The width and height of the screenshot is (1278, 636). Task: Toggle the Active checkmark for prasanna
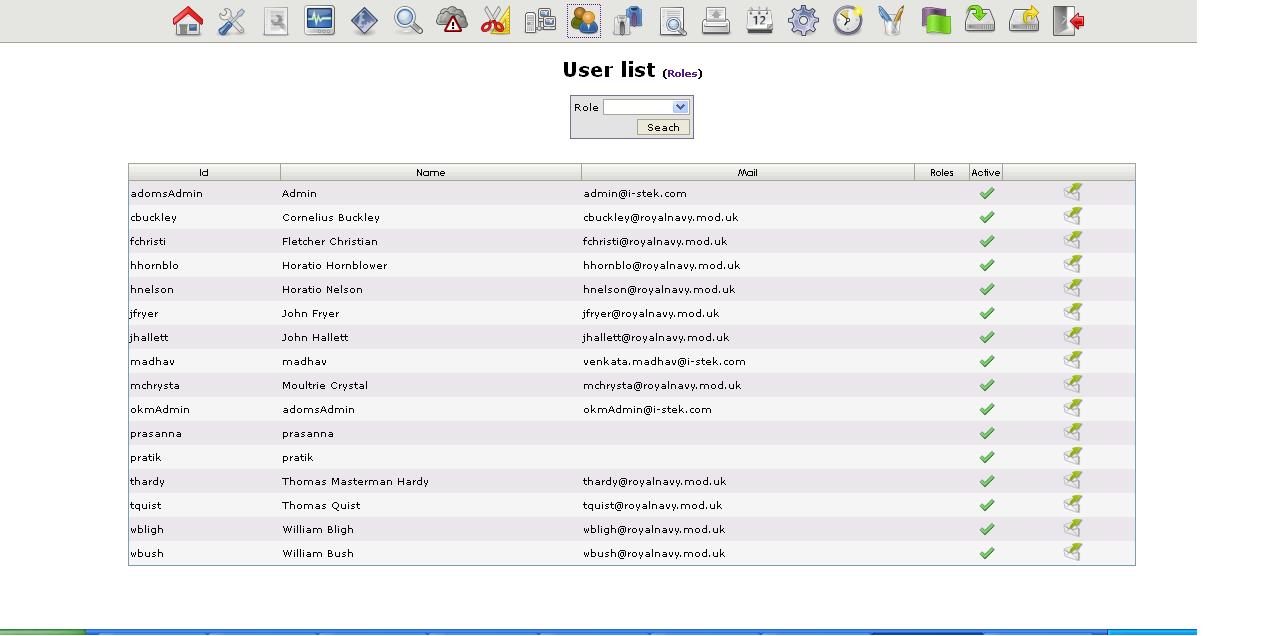click(x=986, y=432)
